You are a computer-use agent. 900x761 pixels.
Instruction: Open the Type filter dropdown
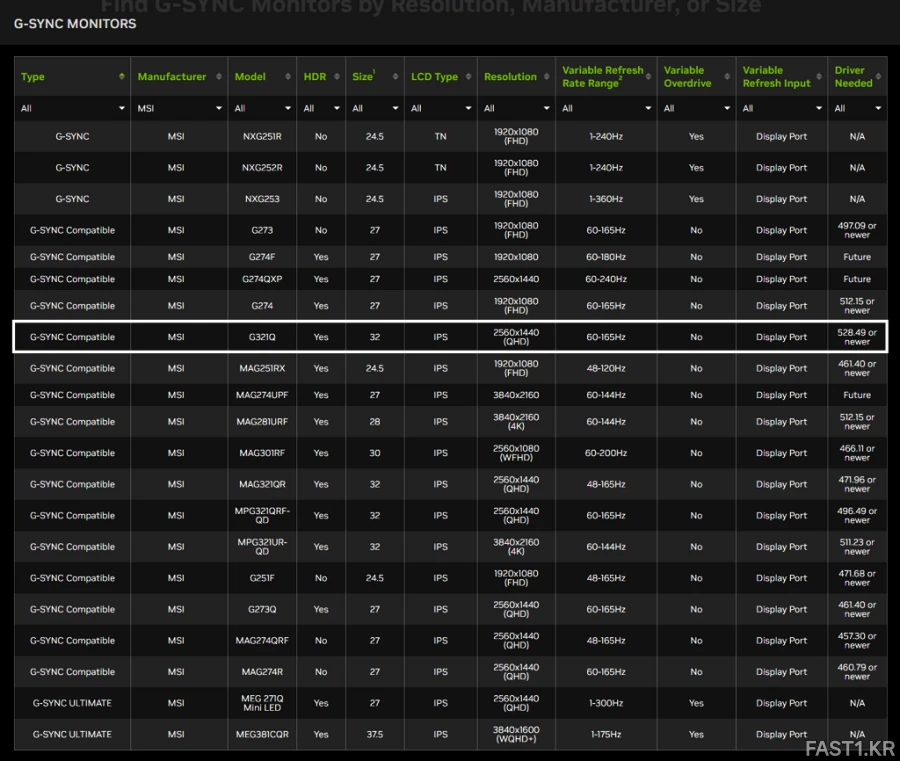tap(72, 108)
